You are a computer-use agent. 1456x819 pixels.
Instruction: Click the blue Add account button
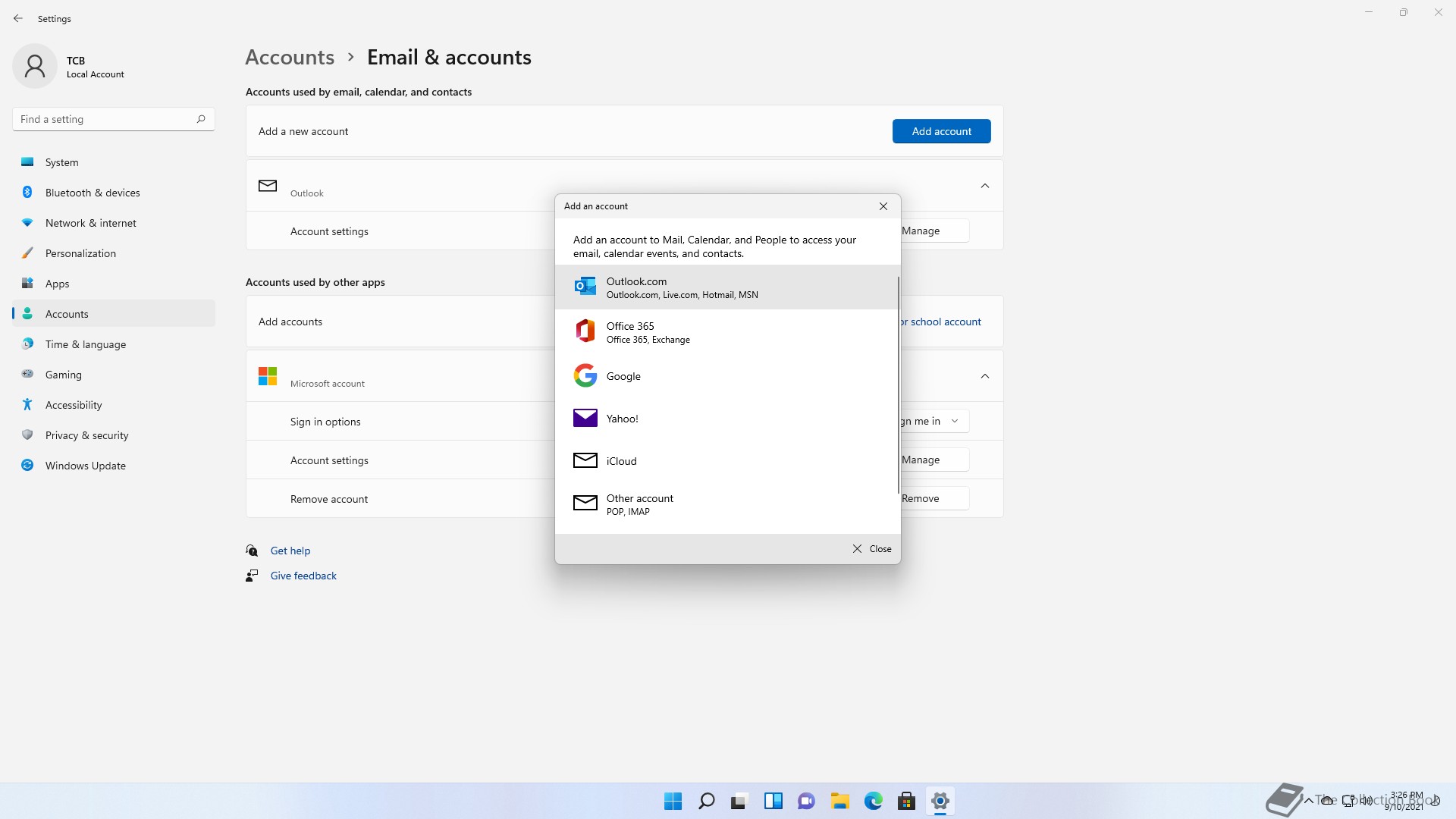(941, 131)
